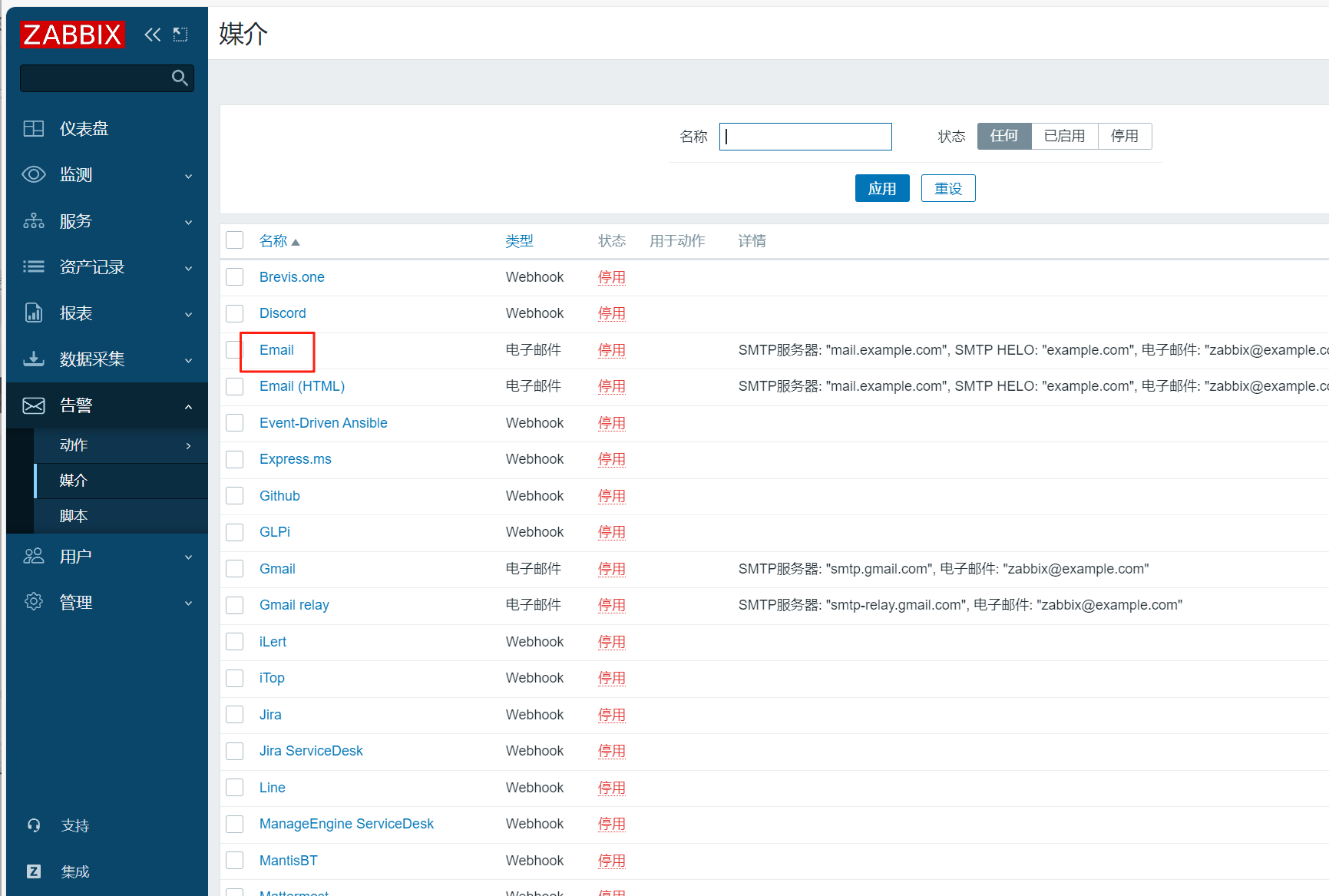Click the 支持 headset icon
The height and width of the screenshot is (896, 1329).
point(34,825)
